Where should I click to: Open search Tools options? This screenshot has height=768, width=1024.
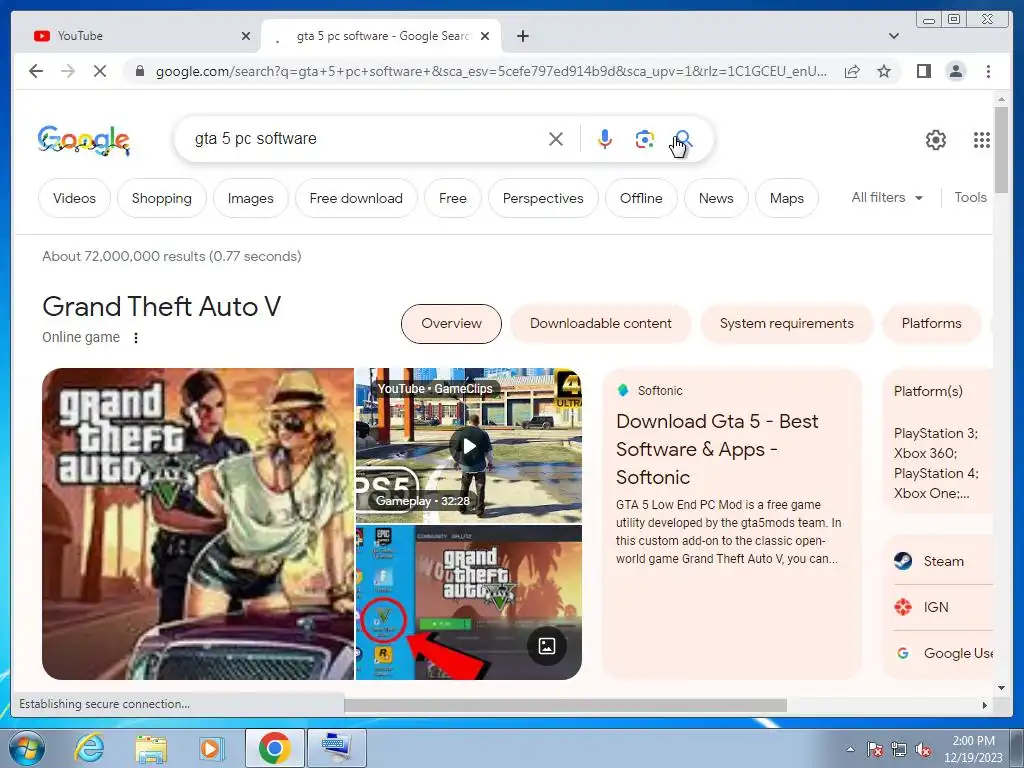tap(970, 197)
